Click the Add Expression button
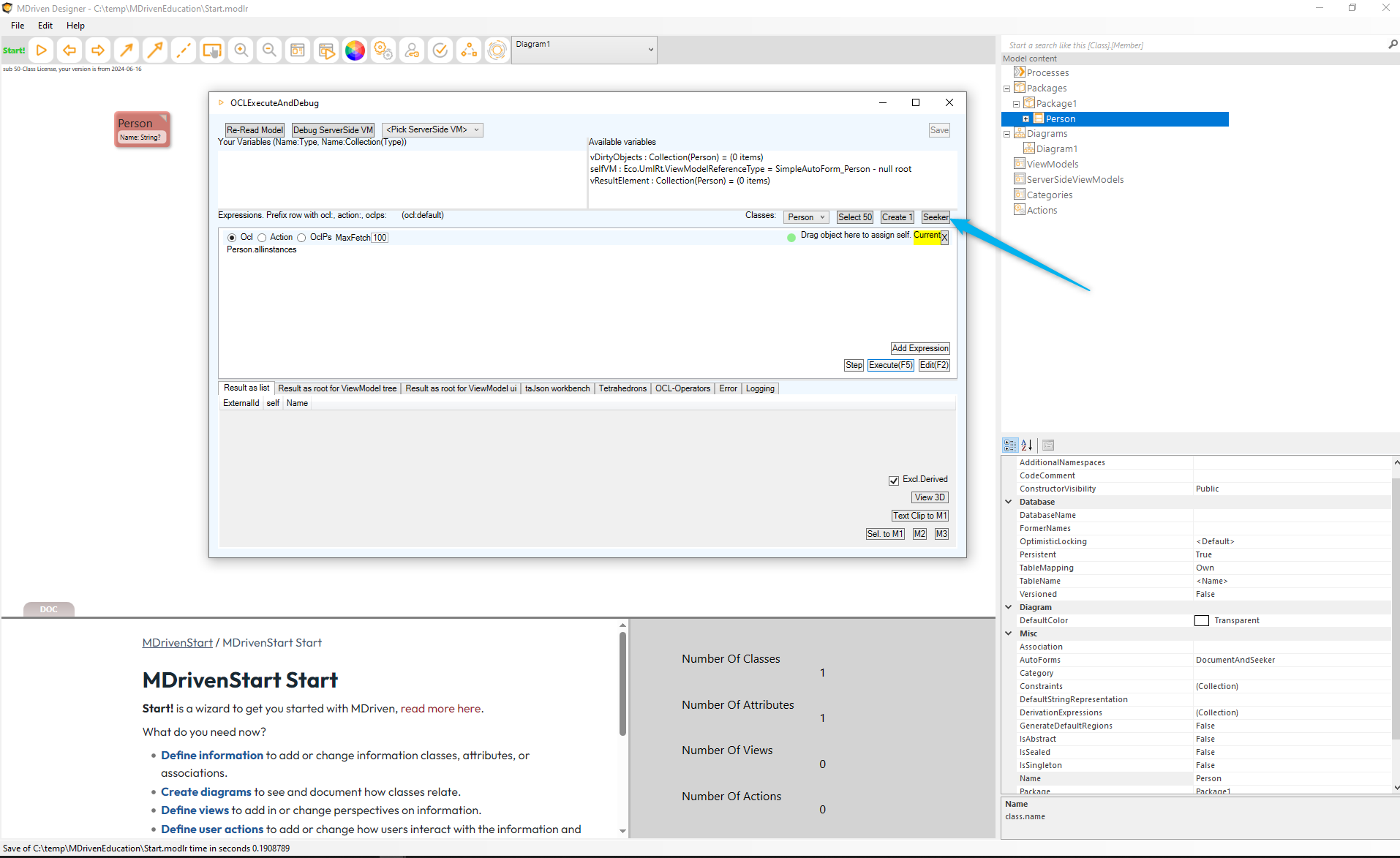1400x858 pixels. coord(919,348)
